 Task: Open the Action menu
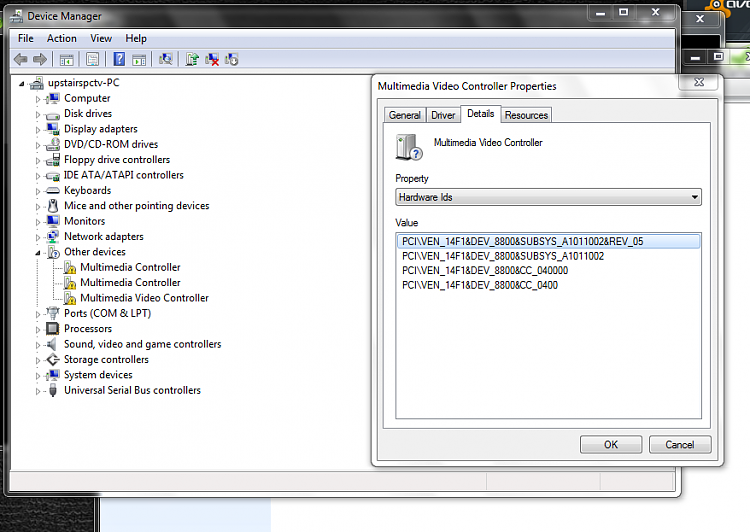[62, 38]
